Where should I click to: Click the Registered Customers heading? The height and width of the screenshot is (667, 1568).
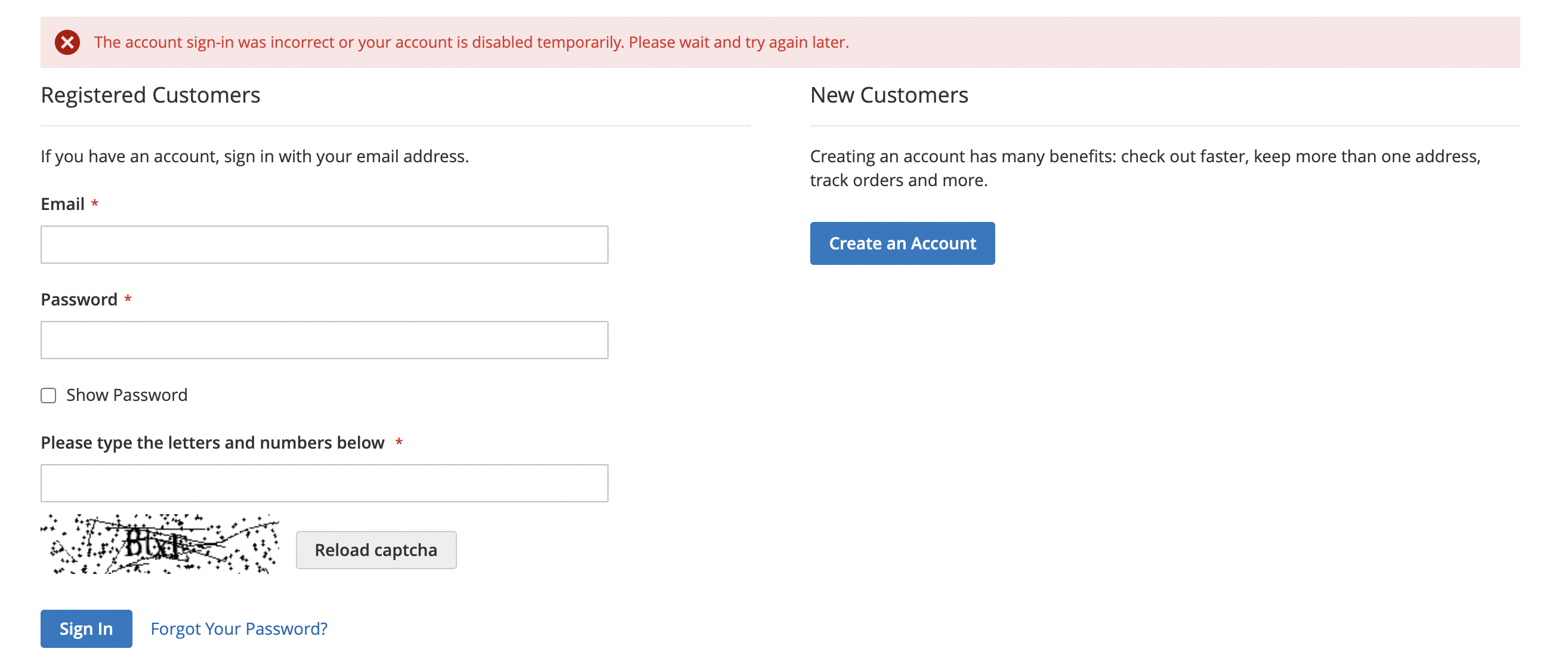[x=150, y=95]
